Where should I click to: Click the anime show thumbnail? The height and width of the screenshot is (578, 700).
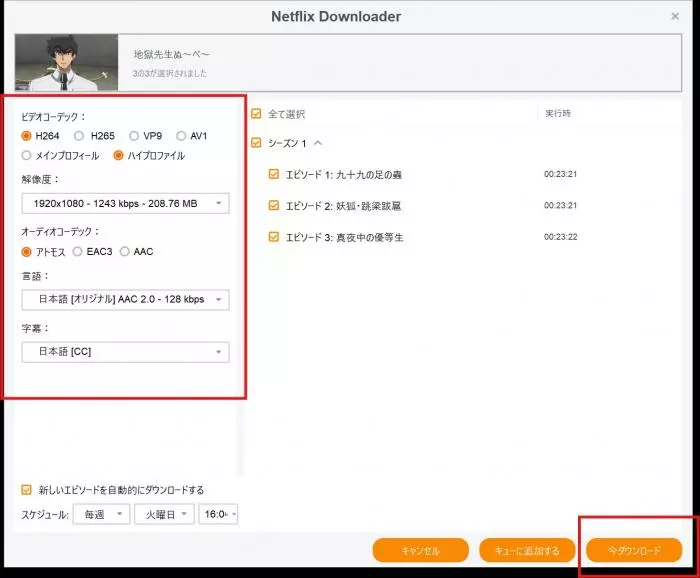point(67,62)
